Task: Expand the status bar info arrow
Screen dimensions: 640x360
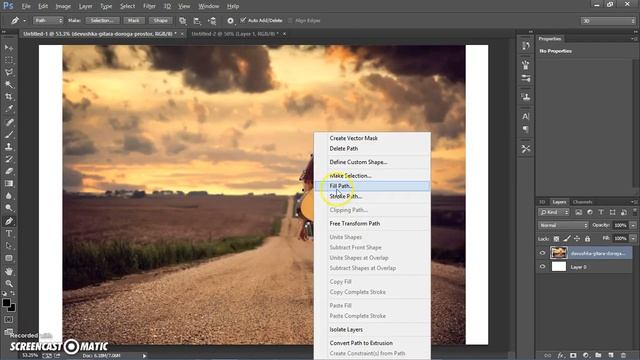Action: click(144, 356)
